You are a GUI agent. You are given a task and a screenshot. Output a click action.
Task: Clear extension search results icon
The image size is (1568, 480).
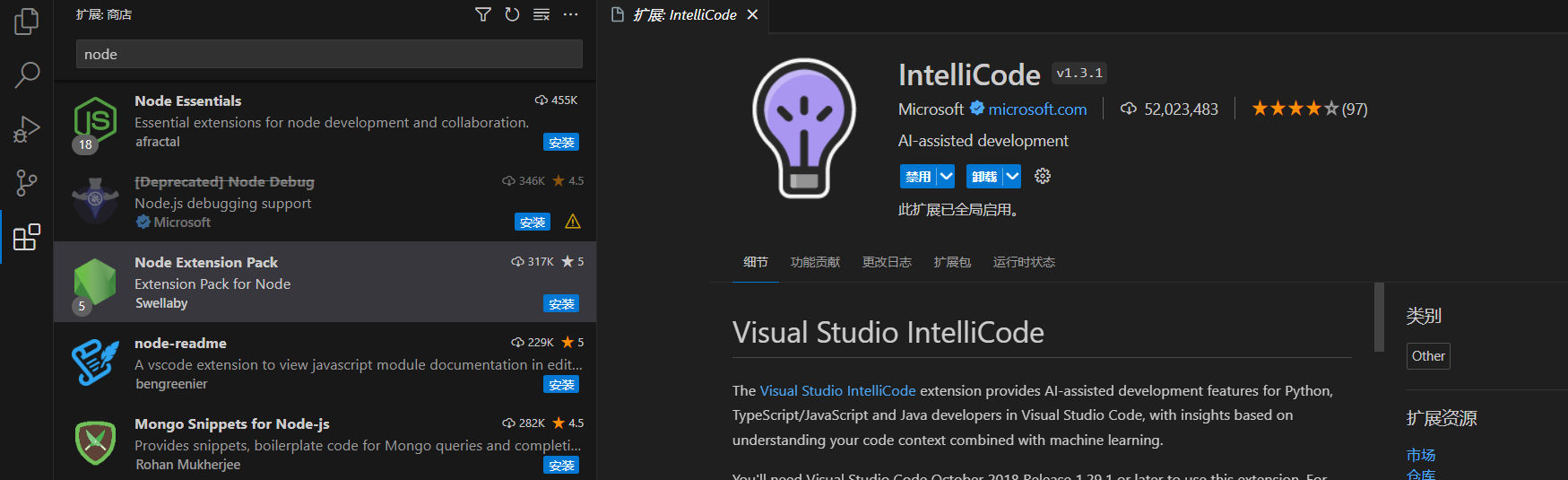(541, 14)
